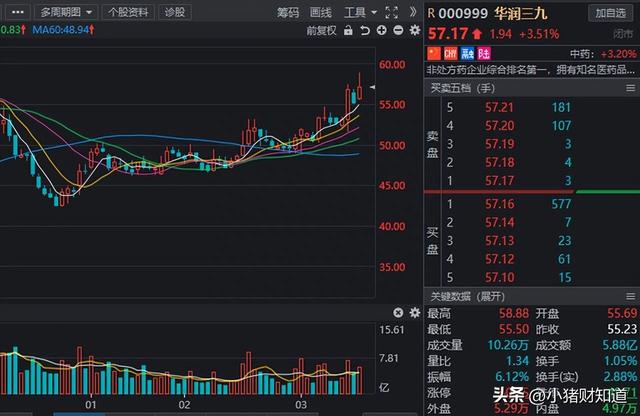
Task: Click the current price arrow marker on axis
Action: point(372,87)
